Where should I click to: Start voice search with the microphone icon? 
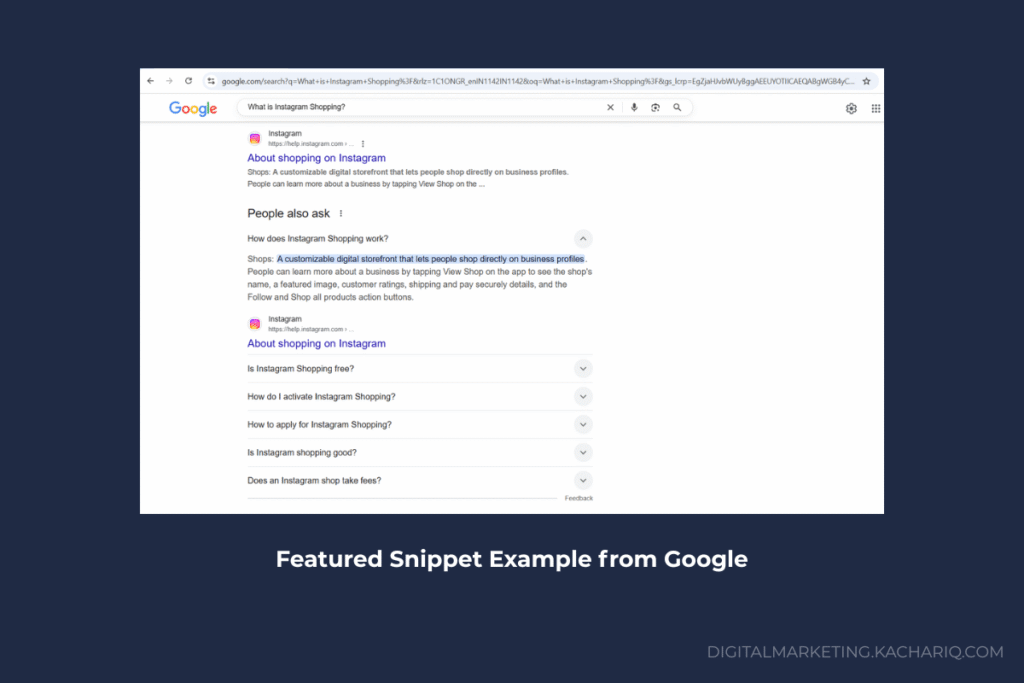click(x=634, y=108)
